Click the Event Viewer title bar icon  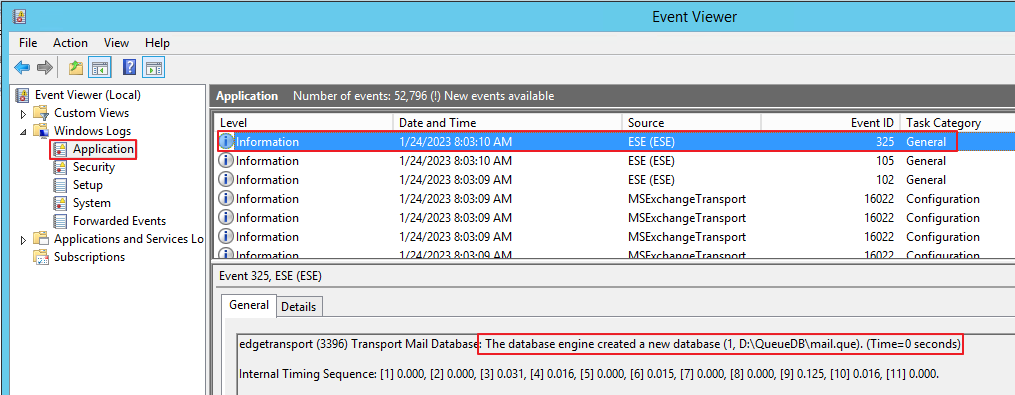[x=20, y=16]
